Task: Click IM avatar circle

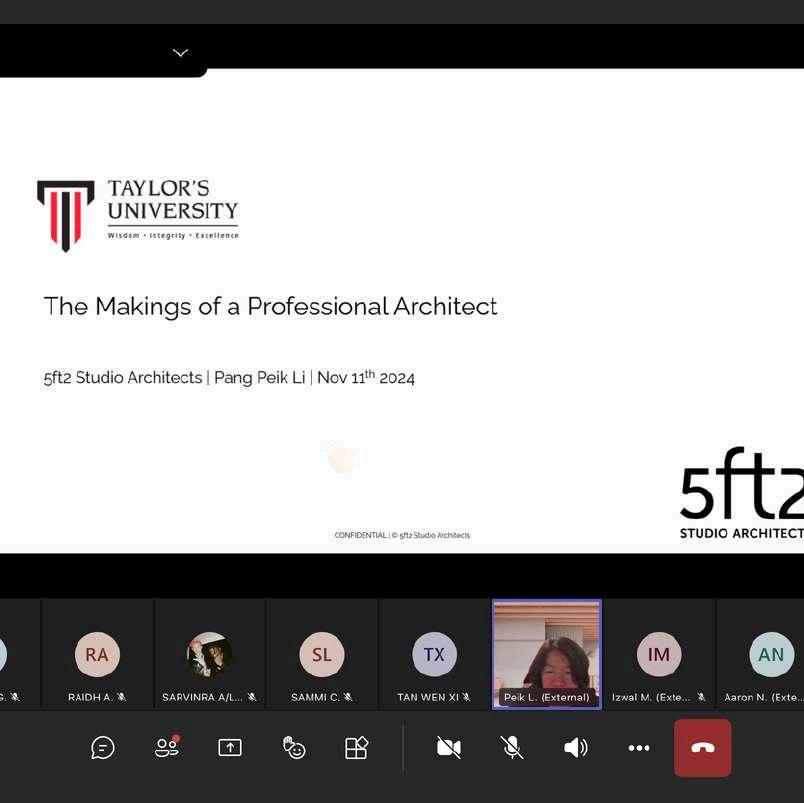Action: pos(659,654)
